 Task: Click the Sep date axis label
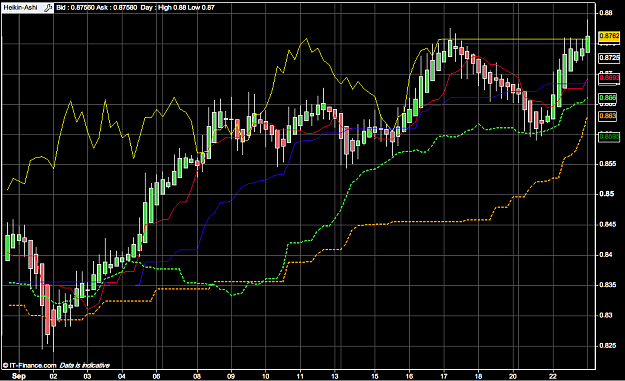[x=19, y=376]
